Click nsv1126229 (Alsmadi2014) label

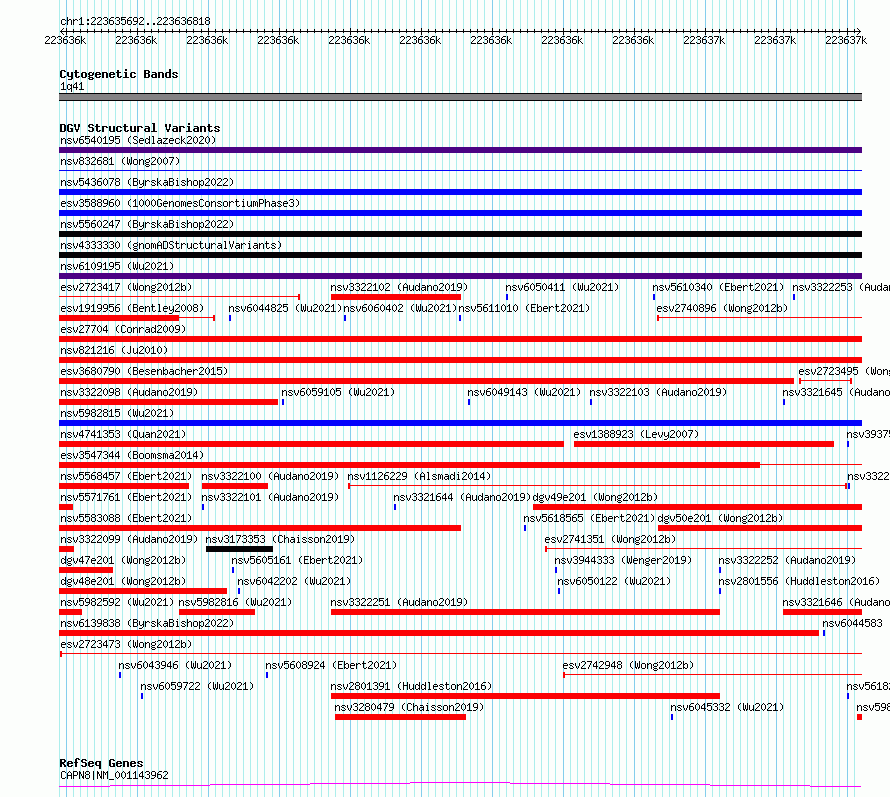pyautogui.click(x=419, y=476)
